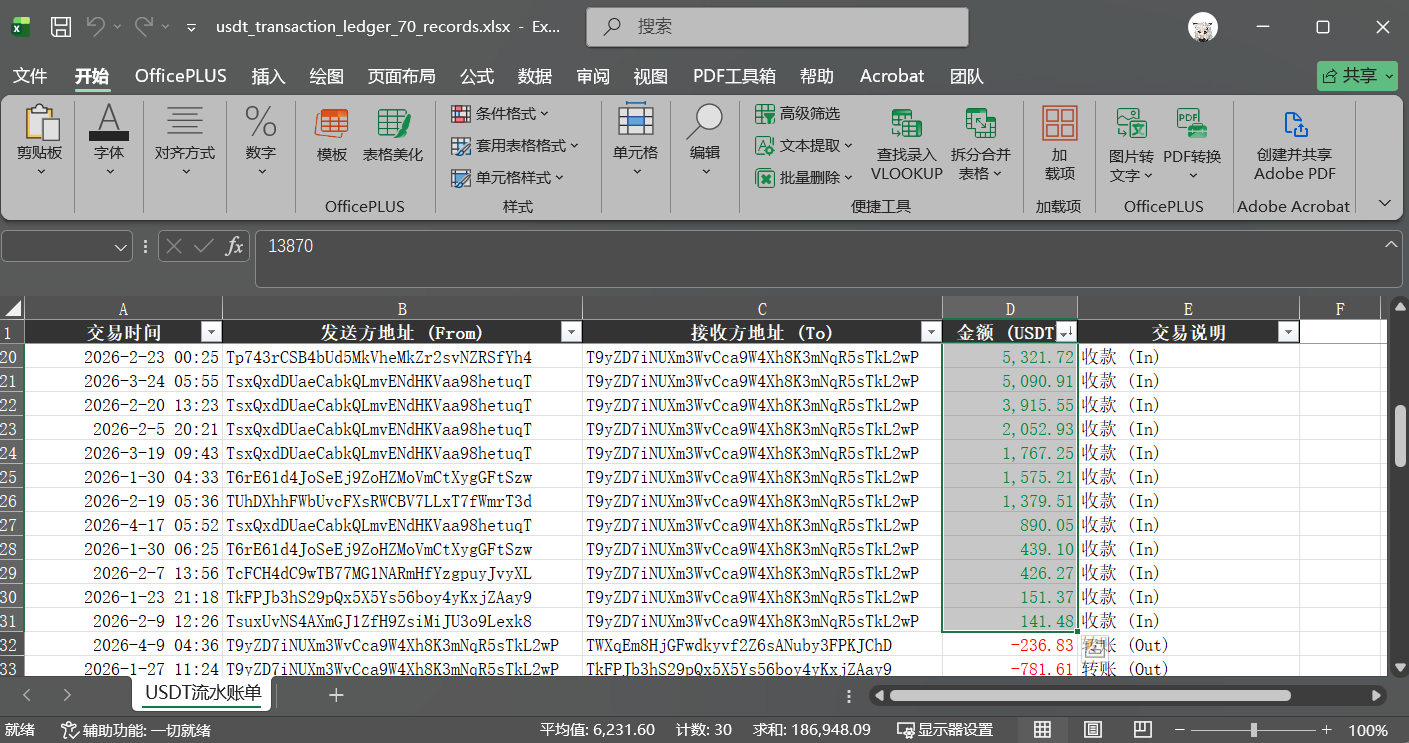
Task: Open the 文件 File menu
Action: [x=30, y=76]
